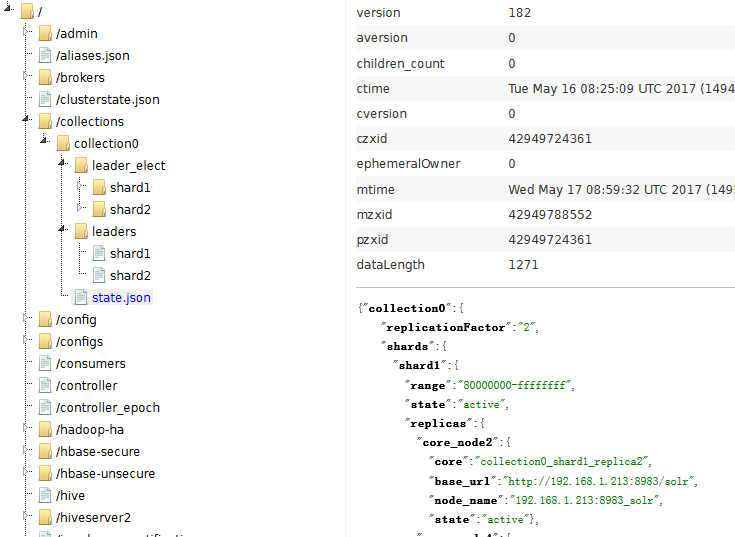Click the /hbase-secure folder icon
This screenshot has height=537, width=735.
(45, 452)
